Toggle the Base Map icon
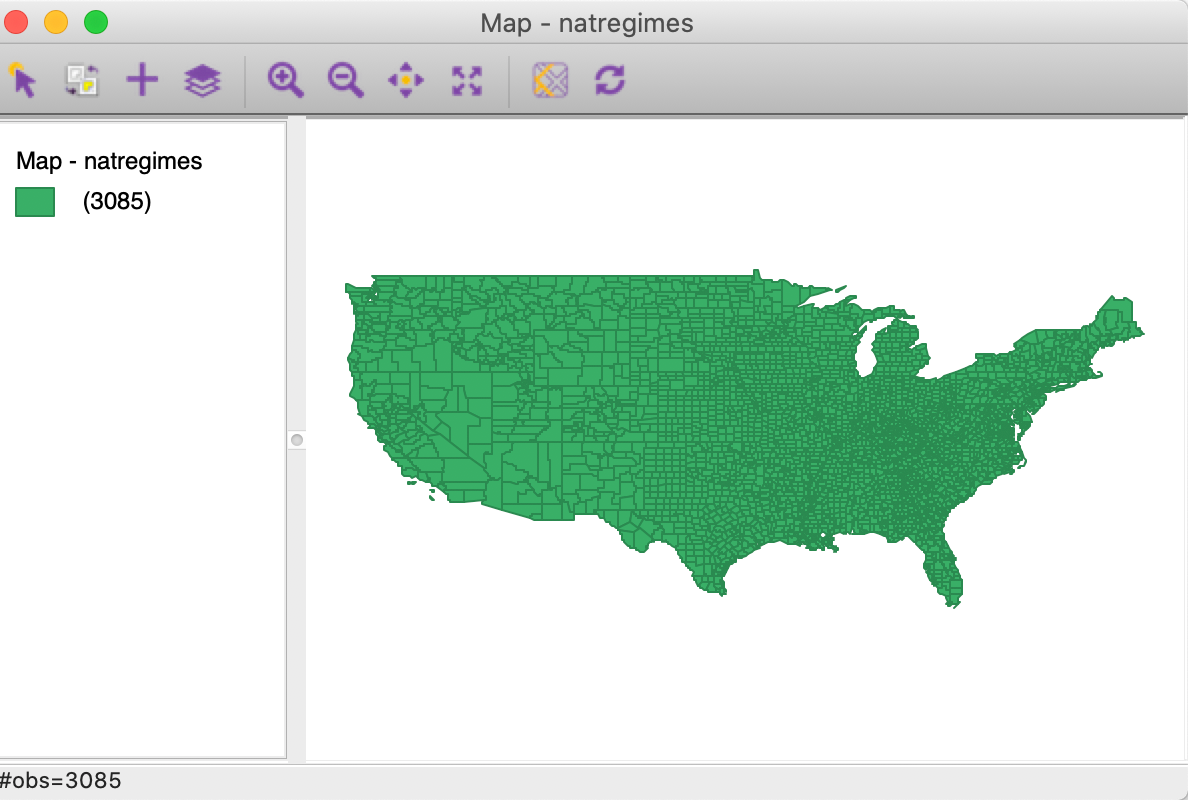1188x800 pixels. coord(550,80)
